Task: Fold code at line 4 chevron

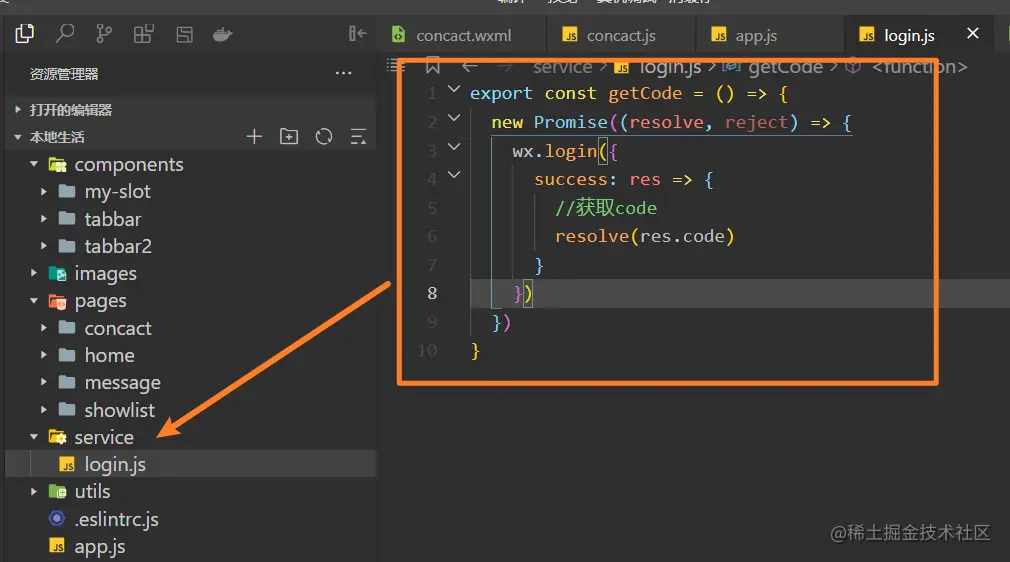Action: coord(454,174)
